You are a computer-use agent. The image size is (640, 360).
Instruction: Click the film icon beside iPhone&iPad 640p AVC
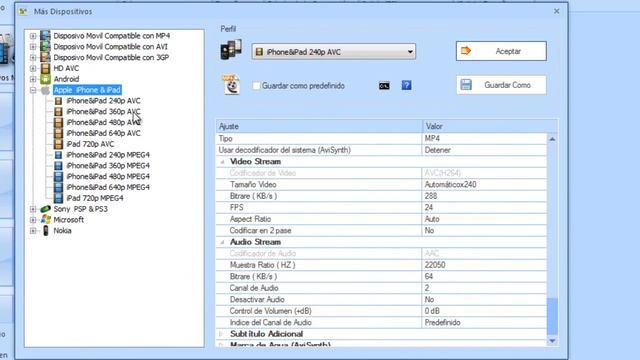[x=58, y=133]
